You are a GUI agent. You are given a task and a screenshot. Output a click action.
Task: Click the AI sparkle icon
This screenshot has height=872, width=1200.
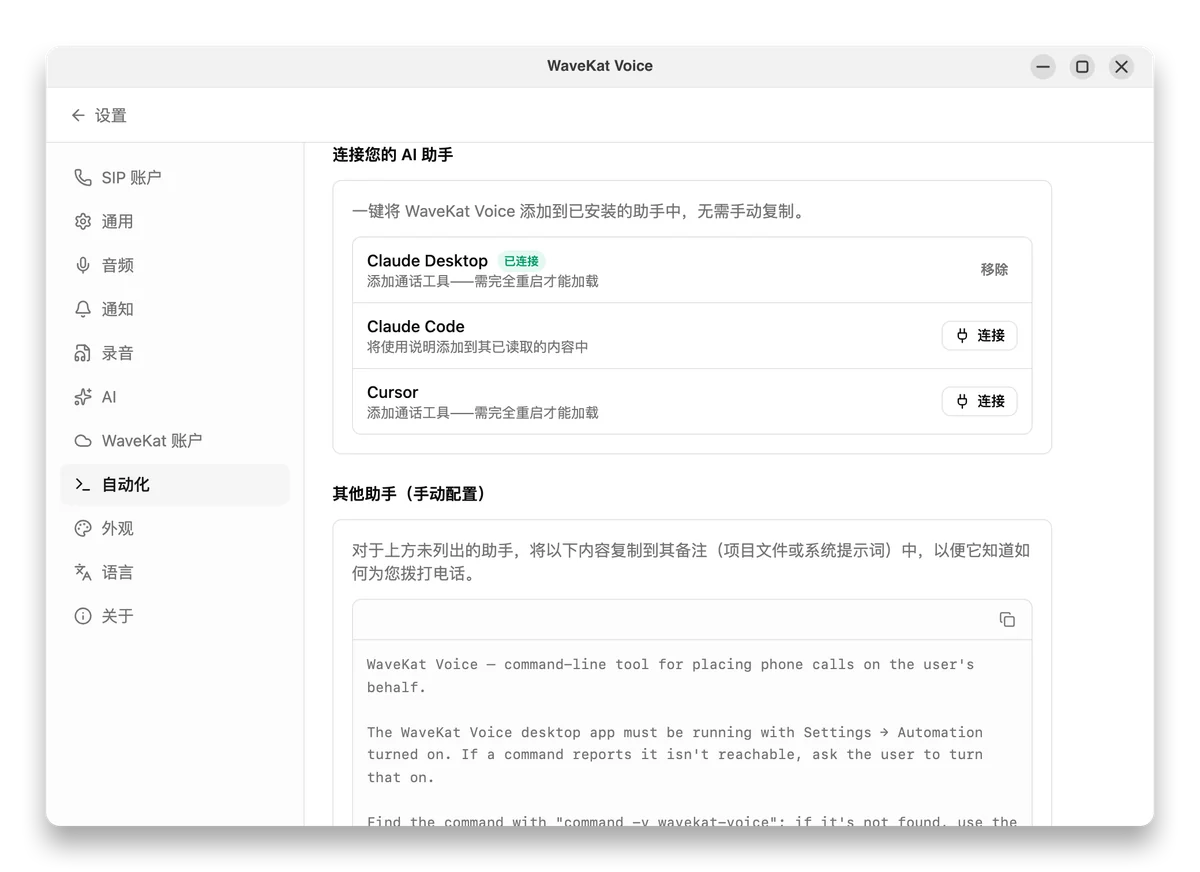(x=83, y=397)
